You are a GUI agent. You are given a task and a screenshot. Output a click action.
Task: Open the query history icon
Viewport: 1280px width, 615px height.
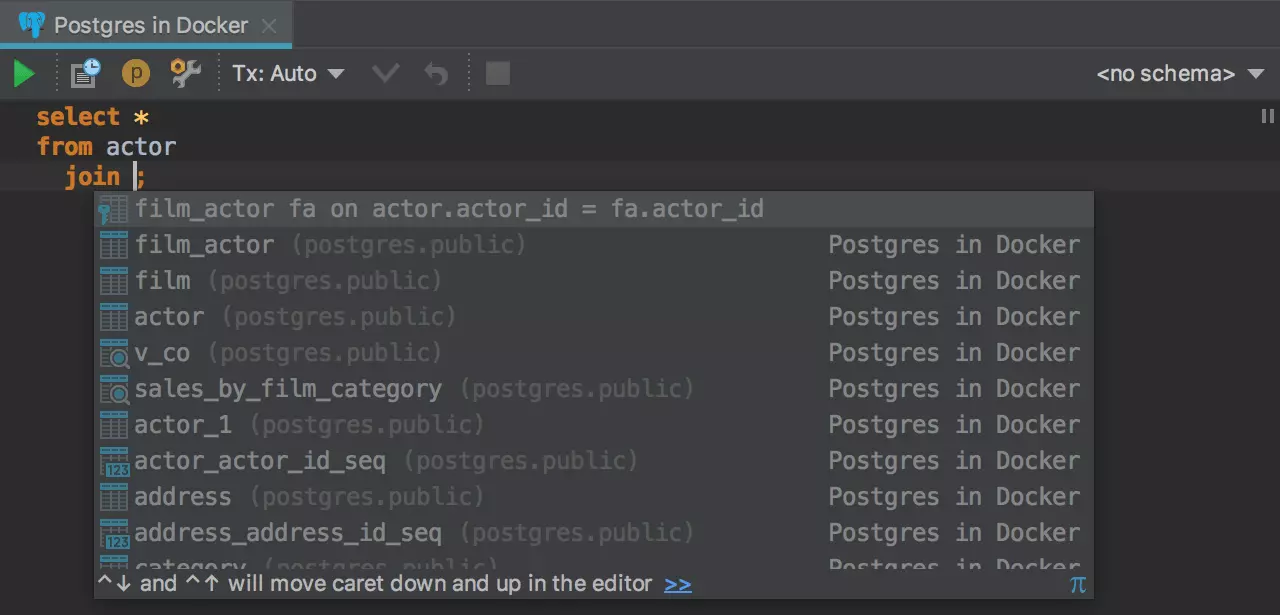point(85,73)
